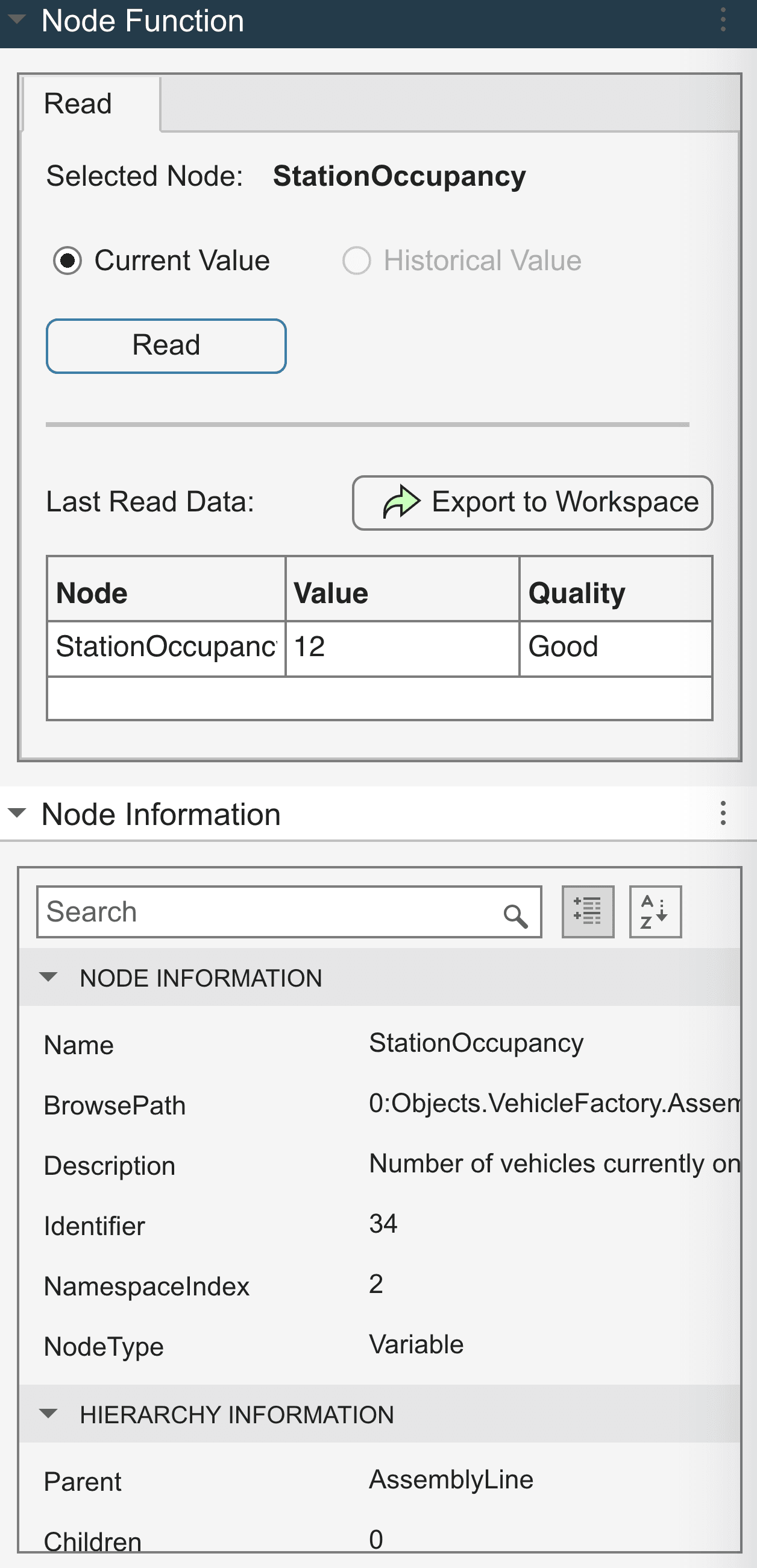
Task: Collapse the Node Information panel arrow
Action: click(17, 813)
